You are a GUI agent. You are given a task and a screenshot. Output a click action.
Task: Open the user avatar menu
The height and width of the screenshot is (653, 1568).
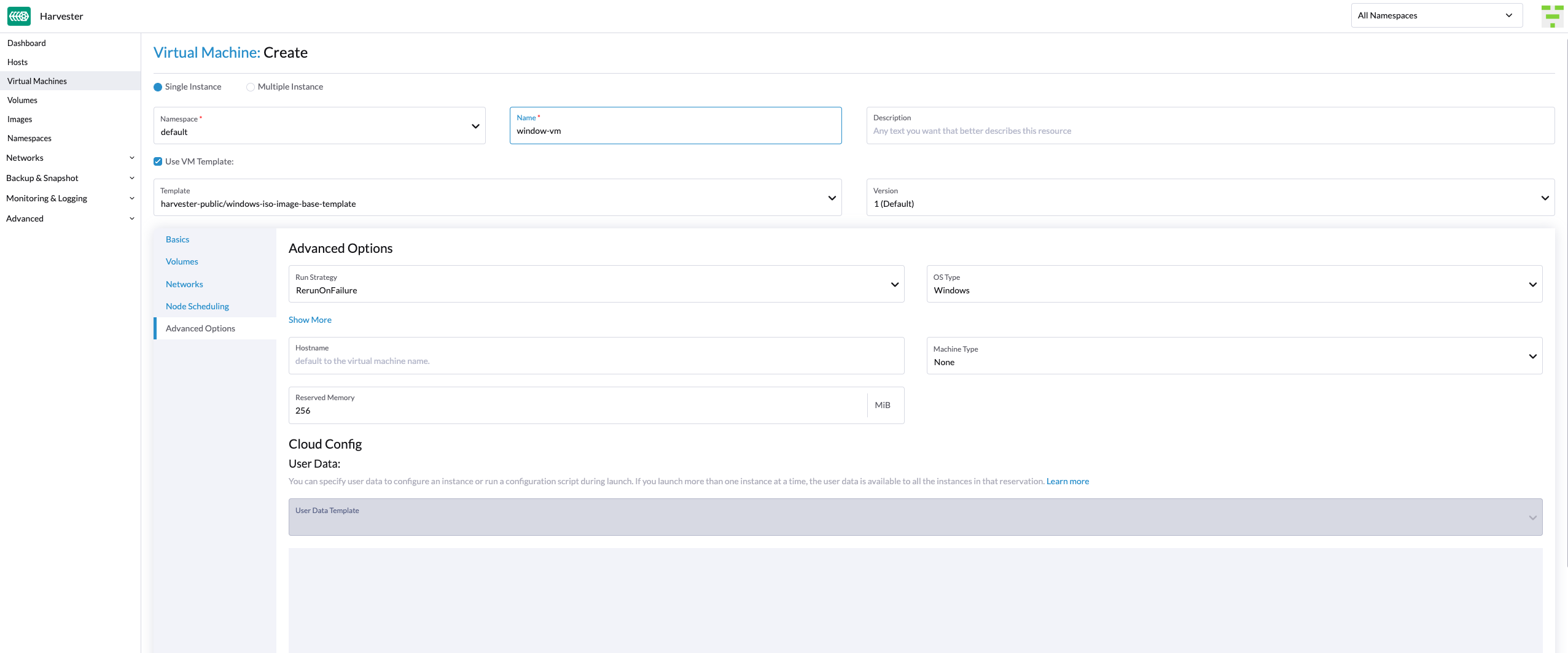[x=1552, y=16]
